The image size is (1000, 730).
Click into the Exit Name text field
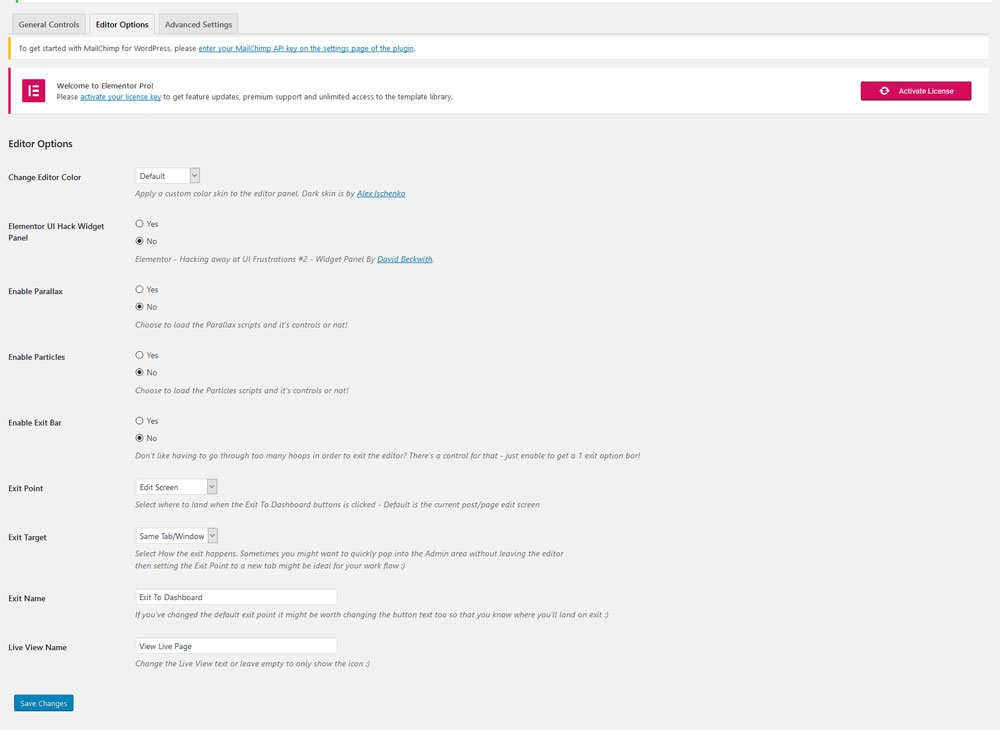[x=236, y=597]
